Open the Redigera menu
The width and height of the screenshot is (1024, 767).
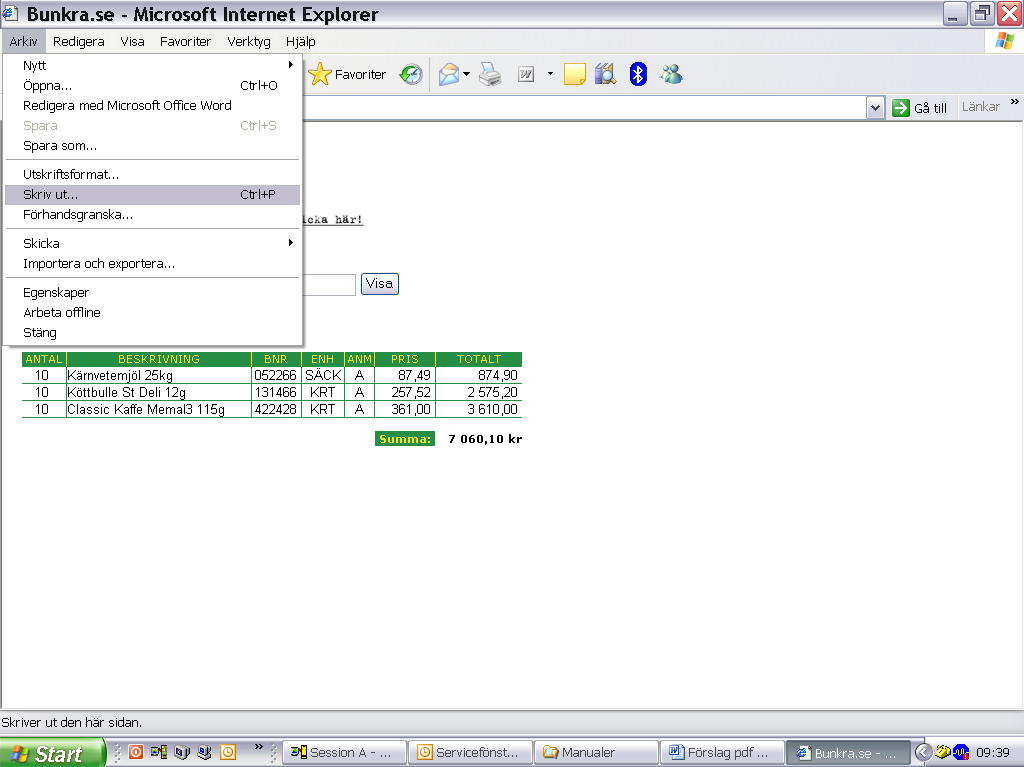coord(78,41)
